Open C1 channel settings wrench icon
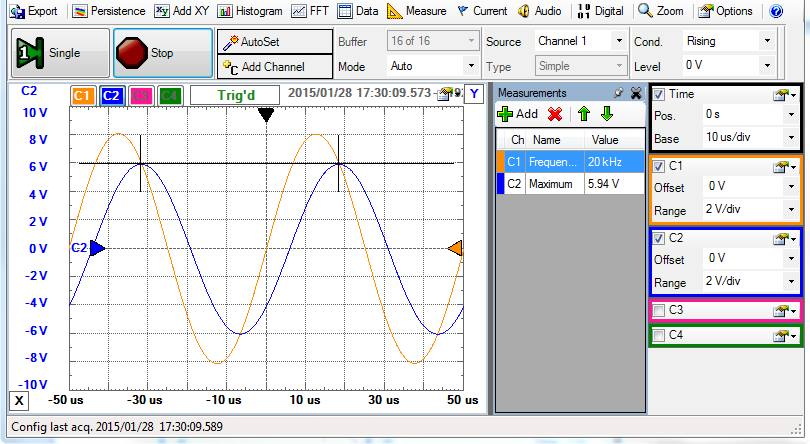 (785, 166)
